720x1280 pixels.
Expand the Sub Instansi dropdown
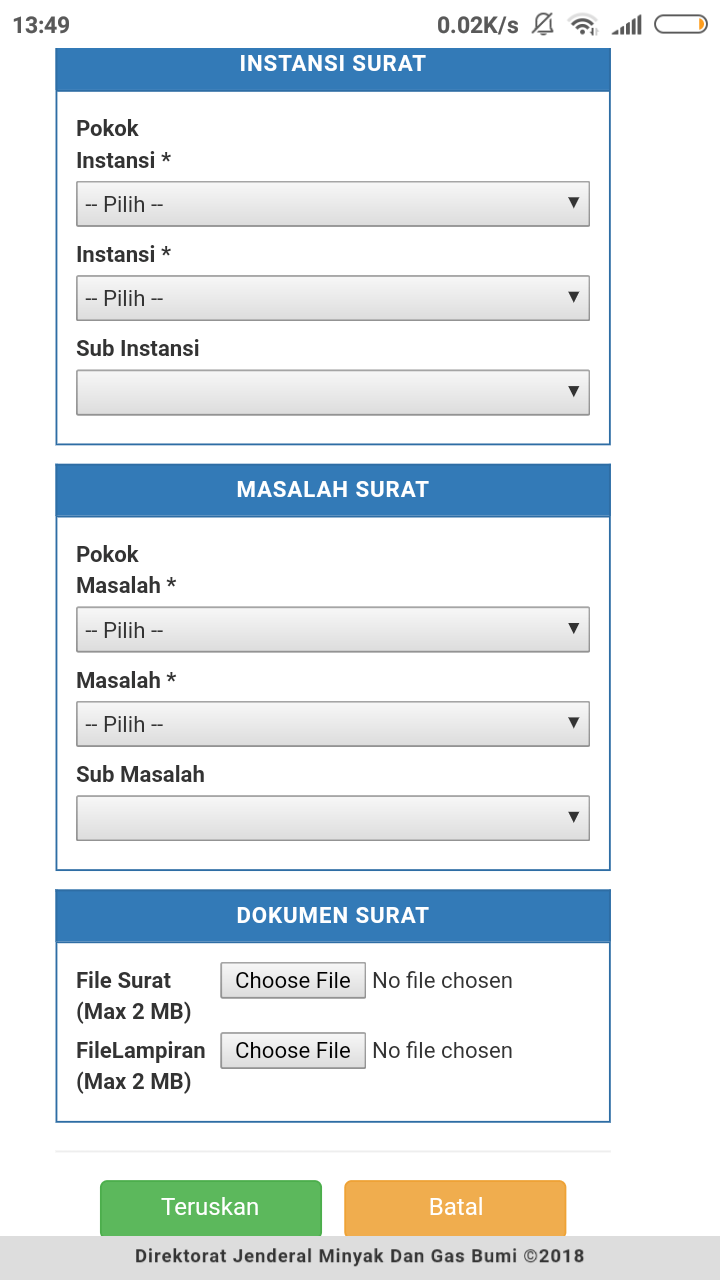click(332, 392)
